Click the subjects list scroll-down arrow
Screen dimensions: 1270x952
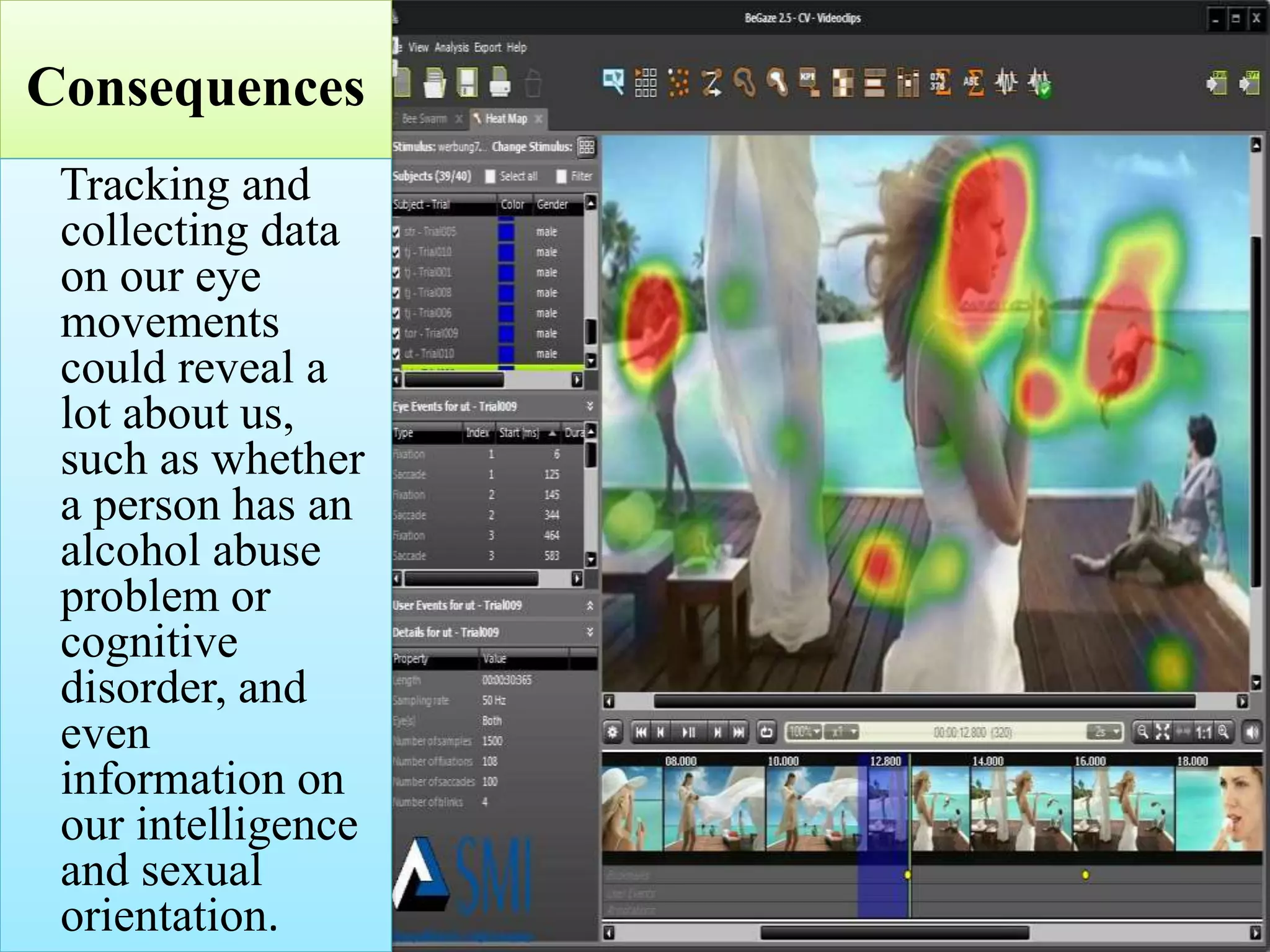coord(591,360)
